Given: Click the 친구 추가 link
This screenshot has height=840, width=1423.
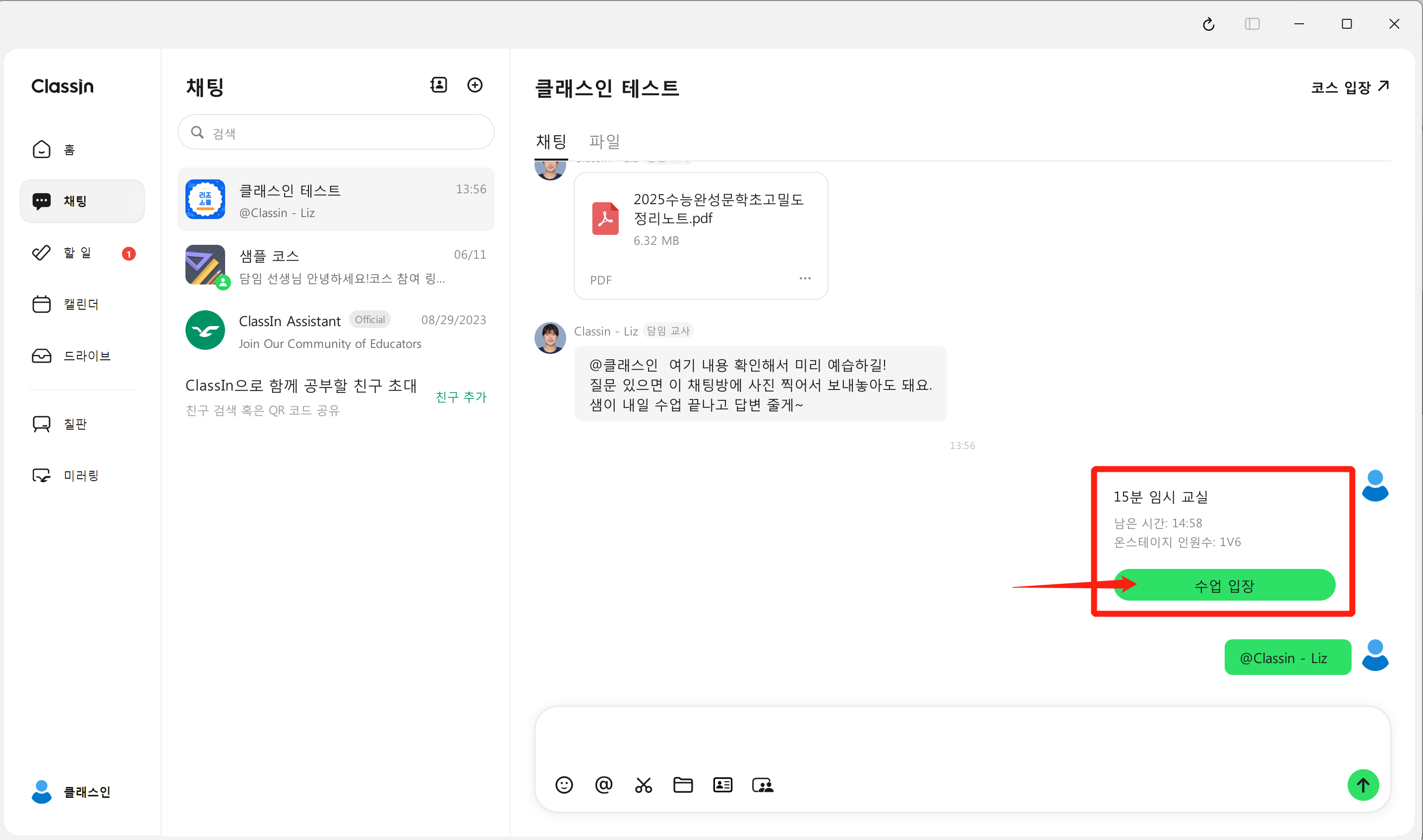Looking at the screenshot, I should click(x=461, y=397).
